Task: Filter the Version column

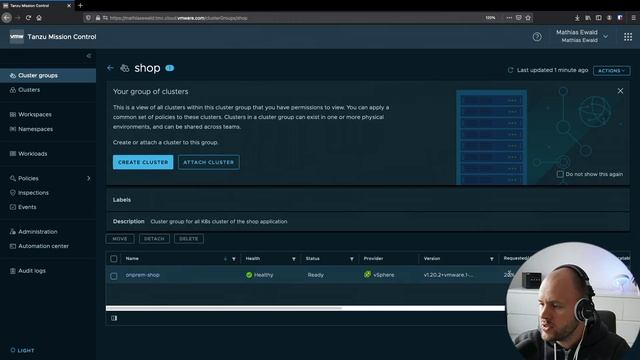Action: tap(491, 259)
